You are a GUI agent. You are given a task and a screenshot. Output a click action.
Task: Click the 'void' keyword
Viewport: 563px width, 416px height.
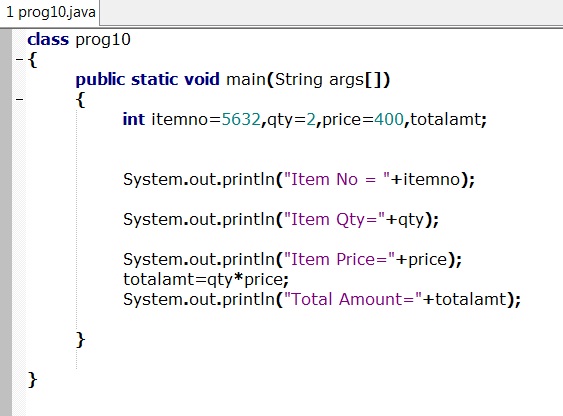click(202, 79)
